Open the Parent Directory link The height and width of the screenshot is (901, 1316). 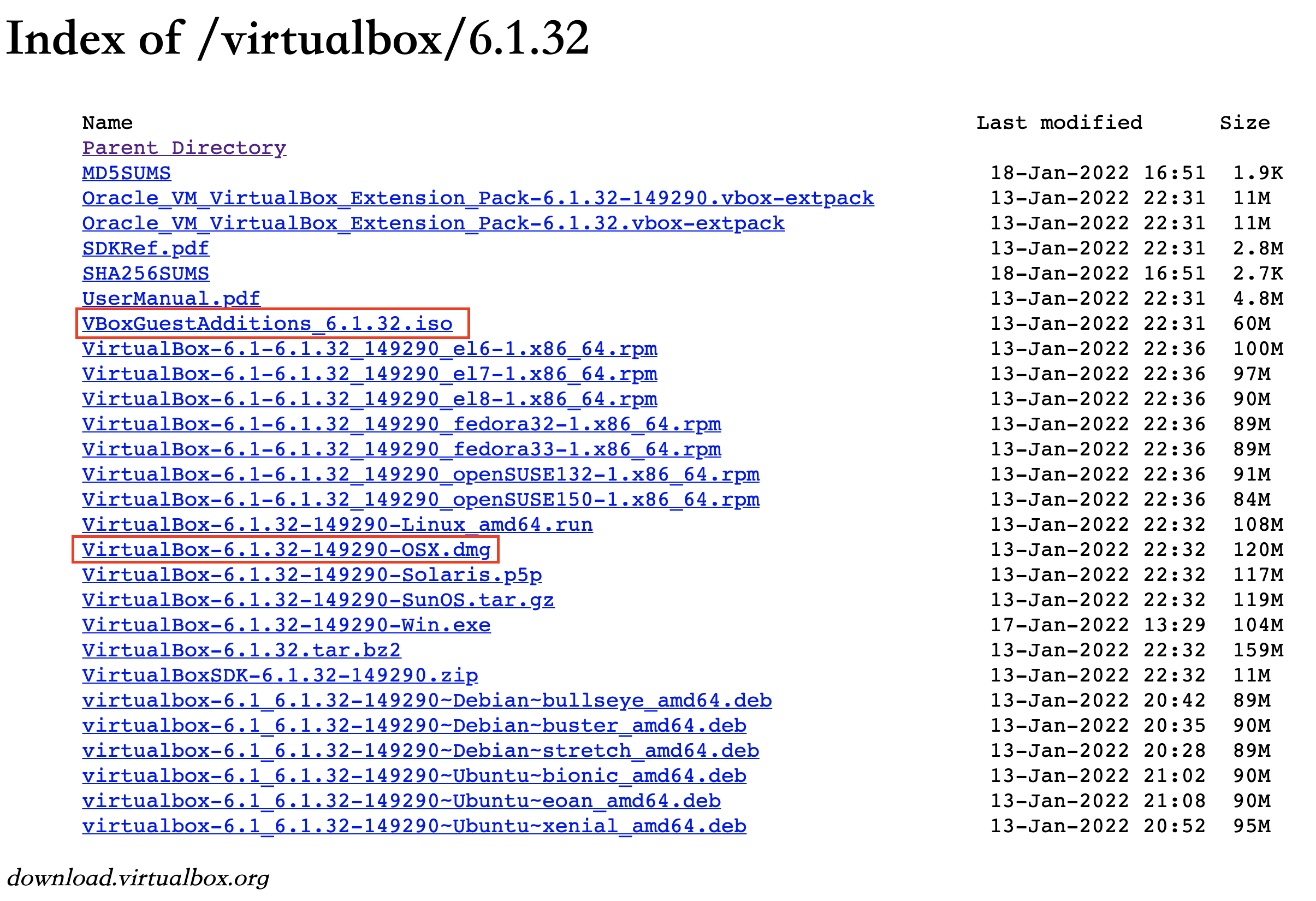(184, 148)
